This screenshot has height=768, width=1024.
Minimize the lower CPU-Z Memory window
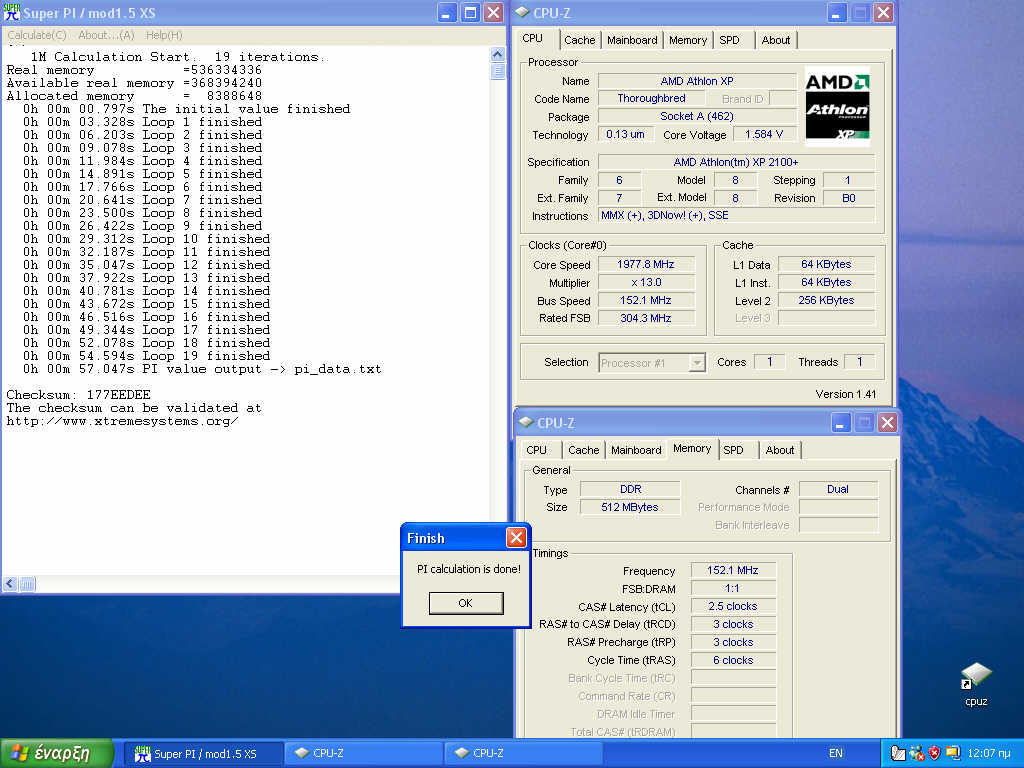[840, 423]
